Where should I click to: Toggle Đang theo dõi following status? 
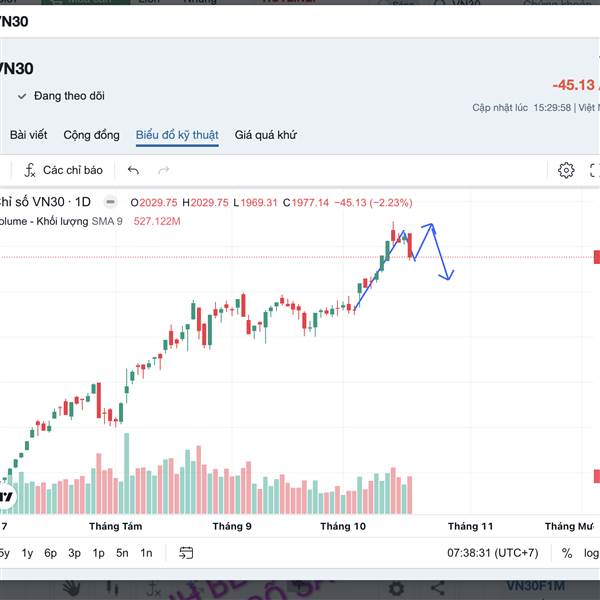point(61,96)
